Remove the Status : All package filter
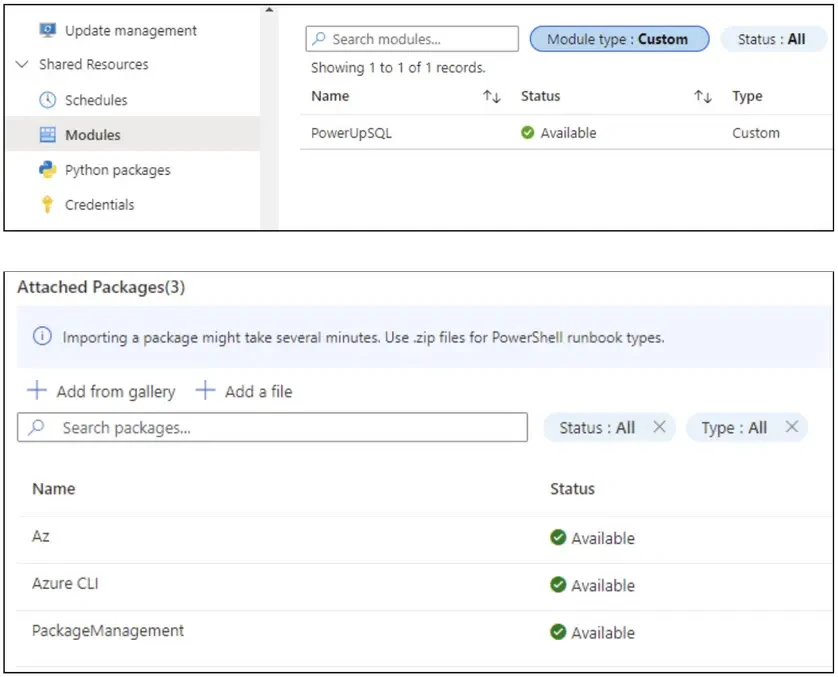The width and height of the screenshot is (838, 677). [x=660, y=427]
